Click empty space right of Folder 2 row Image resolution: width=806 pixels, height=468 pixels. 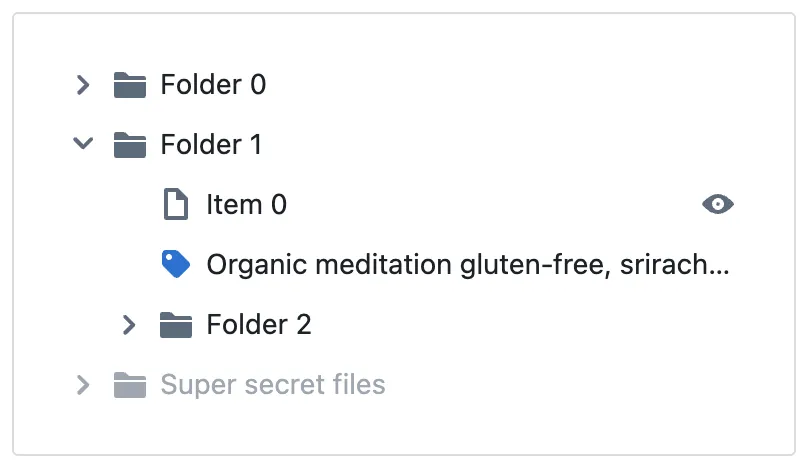520,324
